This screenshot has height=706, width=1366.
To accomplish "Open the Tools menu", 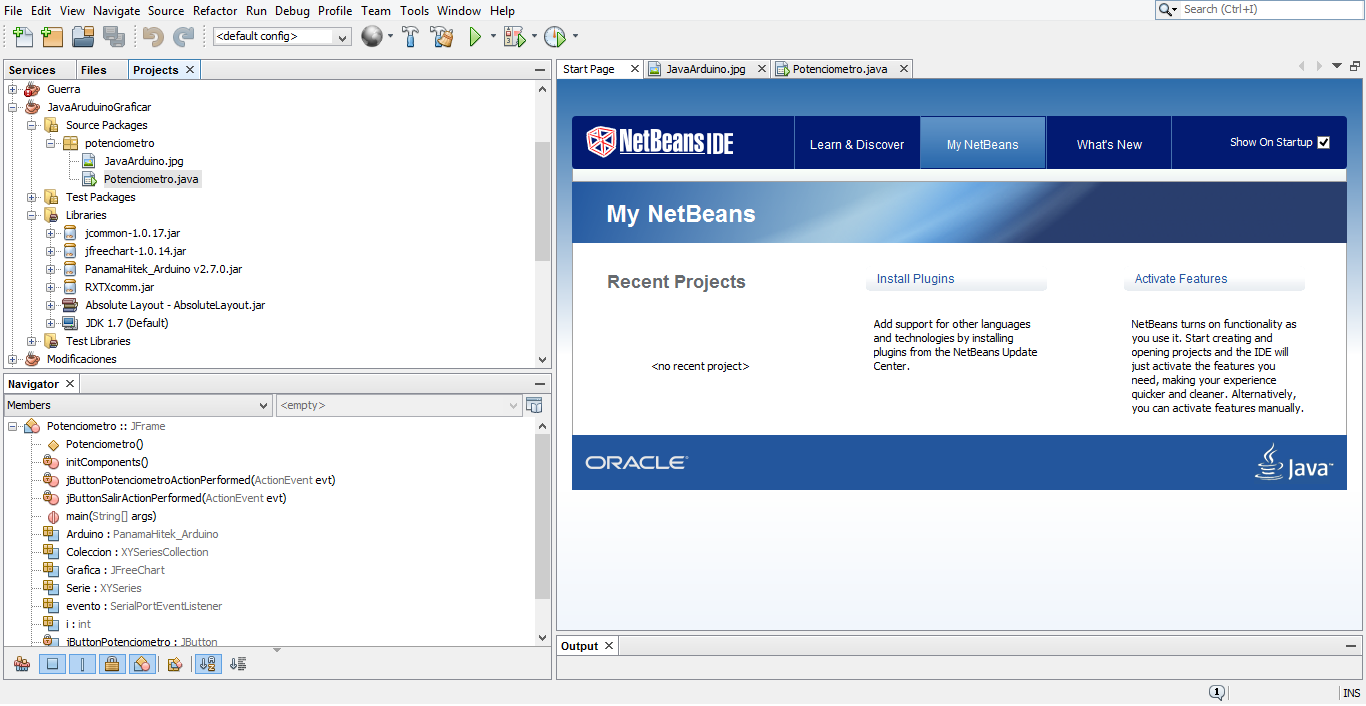I will tap(414, 11).
